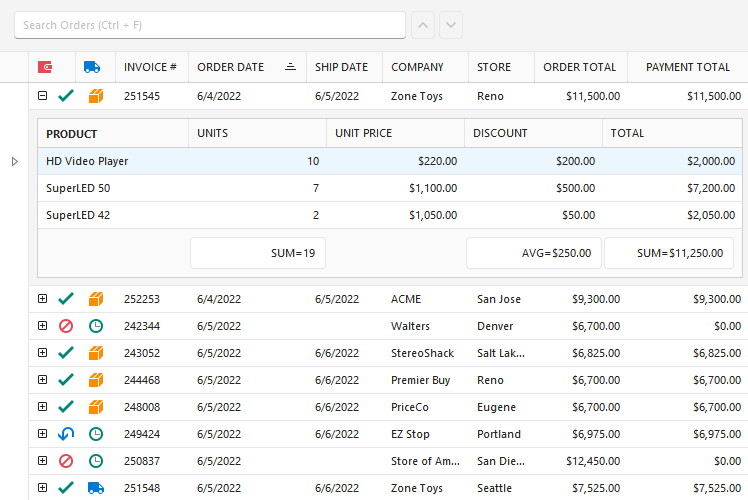This screenshot has height=500, width=748.
Task: Click paid checkmark for invoice 251548
Action: [x=66, y=488]
